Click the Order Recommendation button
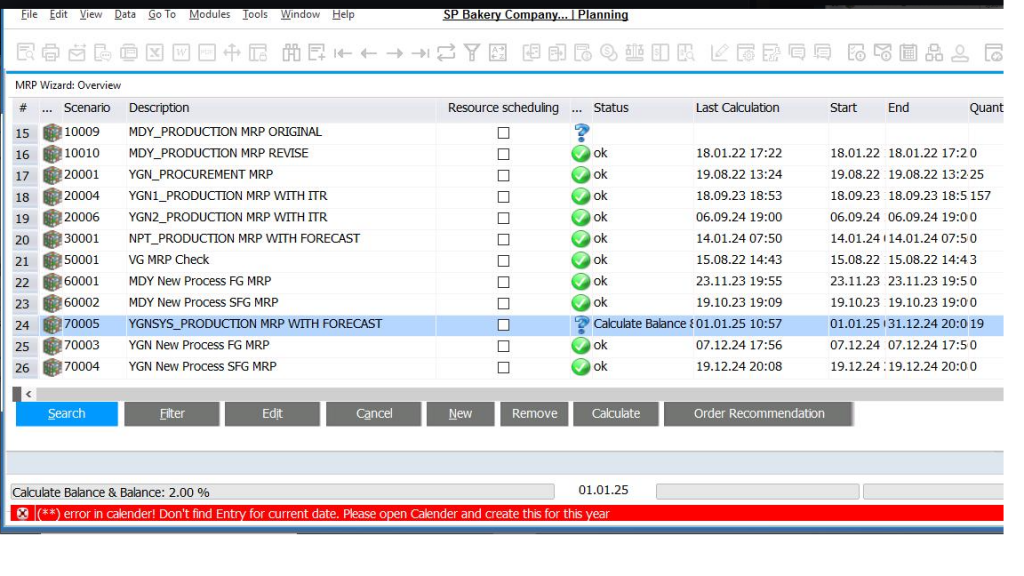Viewport: 1024px width, 576px height. tap(759, 414)
